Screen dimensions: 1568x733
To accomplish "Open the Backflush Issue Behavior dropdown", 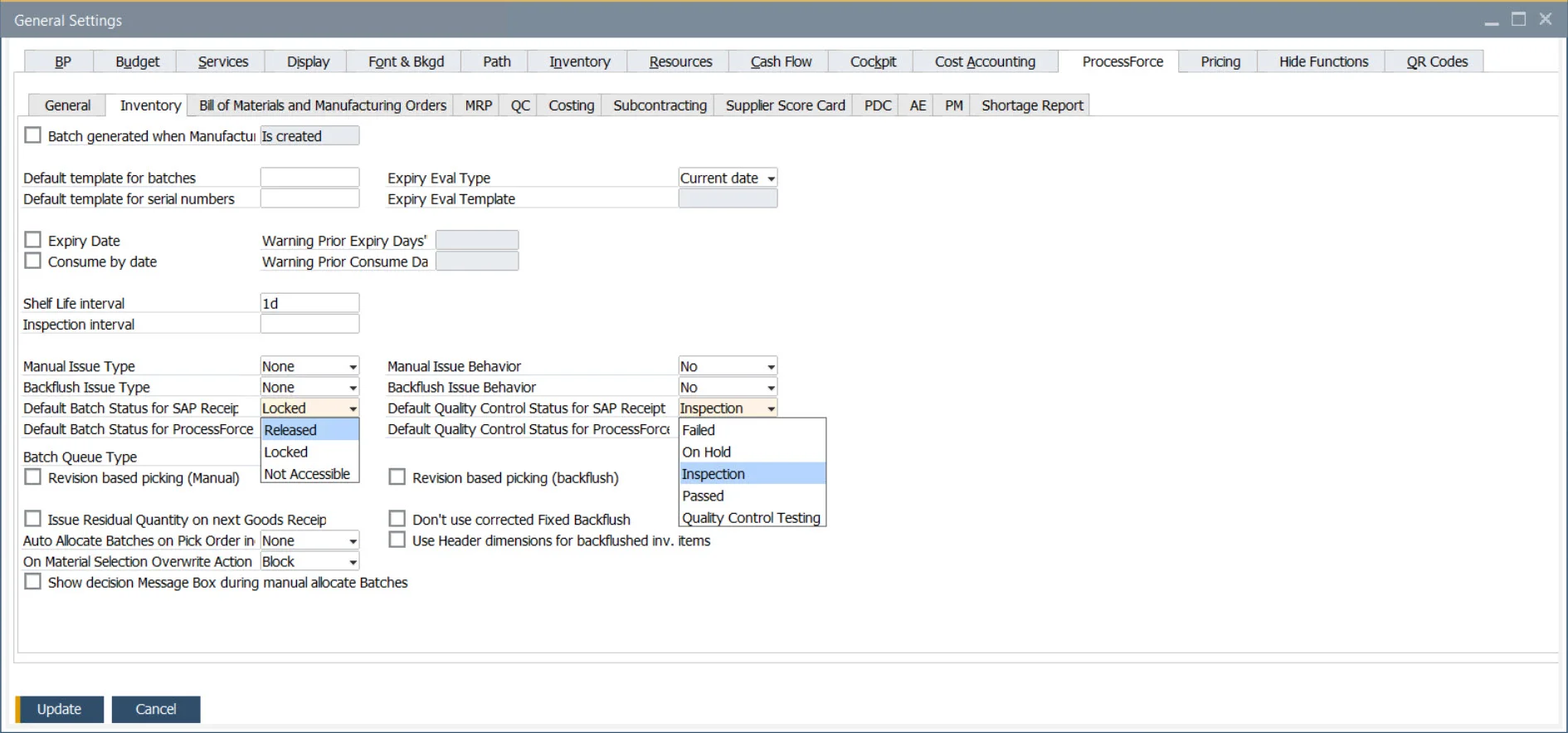I will pyautogui.click(x=728, y=387).
